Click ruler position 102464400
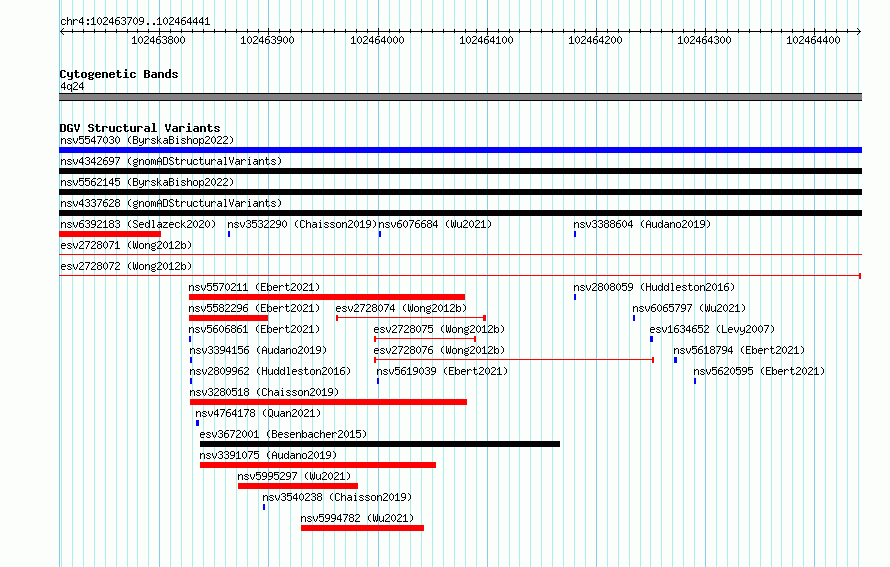The image size is (890, 567). point(813,40)
